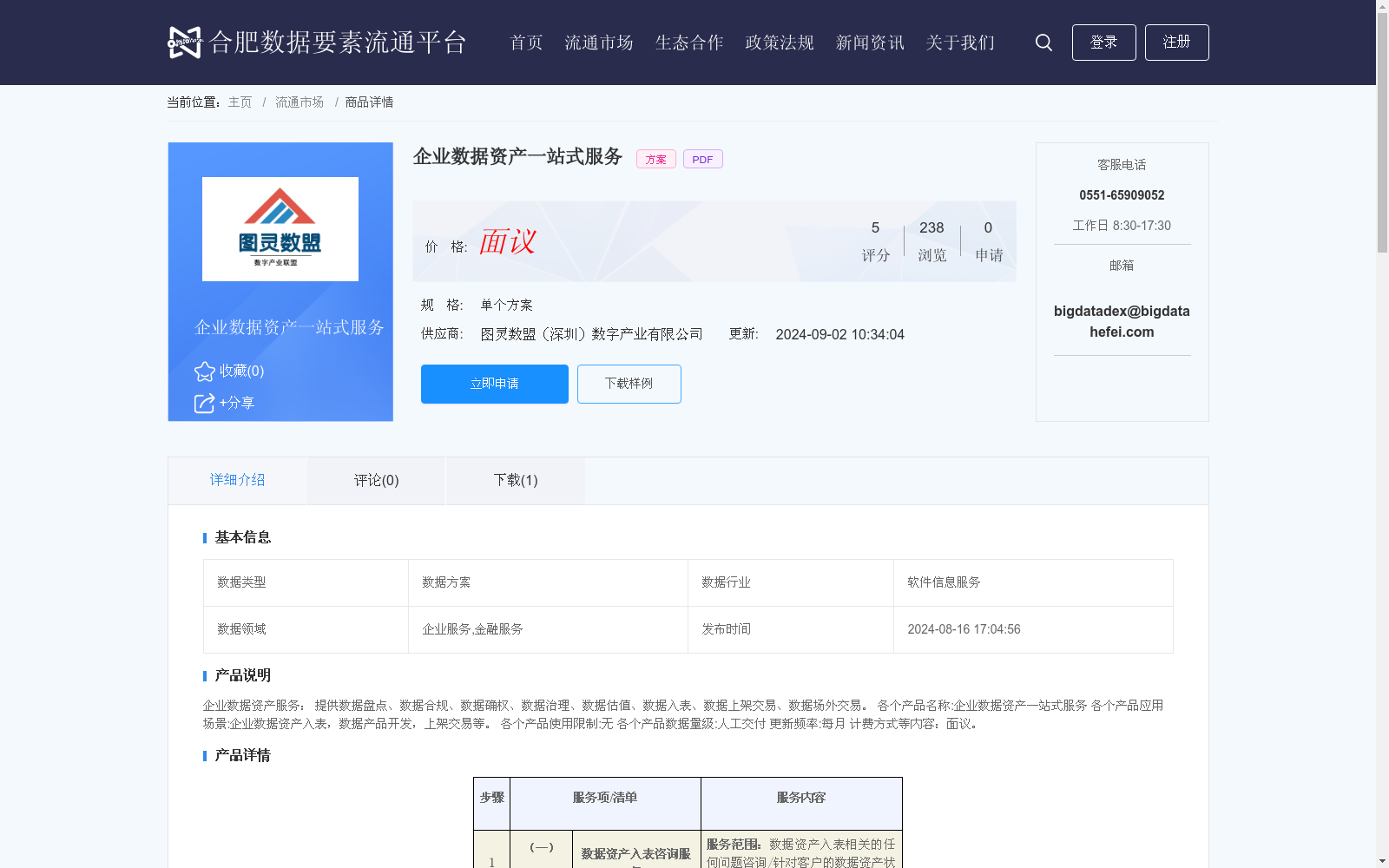
Task: Click the favorite star icon
Action: [205, 372]
